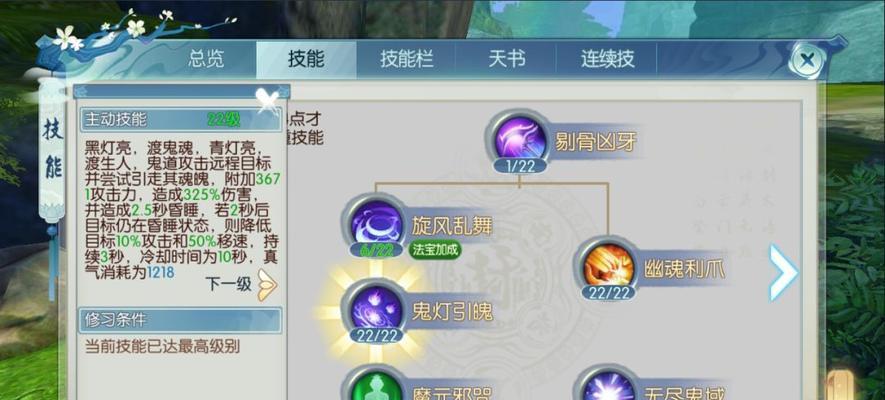This screenshot has height=400, width=885.
Task: Switch to the 连续技 tab
Action: [607, 59]
